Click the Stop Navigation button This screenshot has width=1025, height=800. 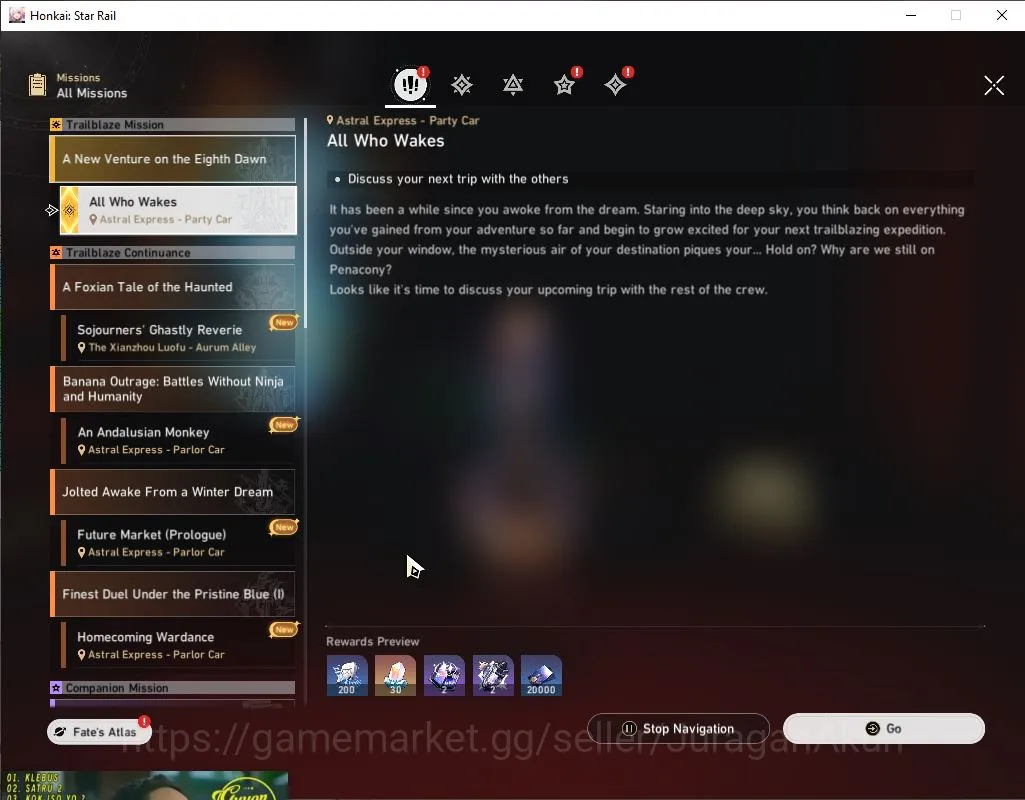[x=679, y=728]
